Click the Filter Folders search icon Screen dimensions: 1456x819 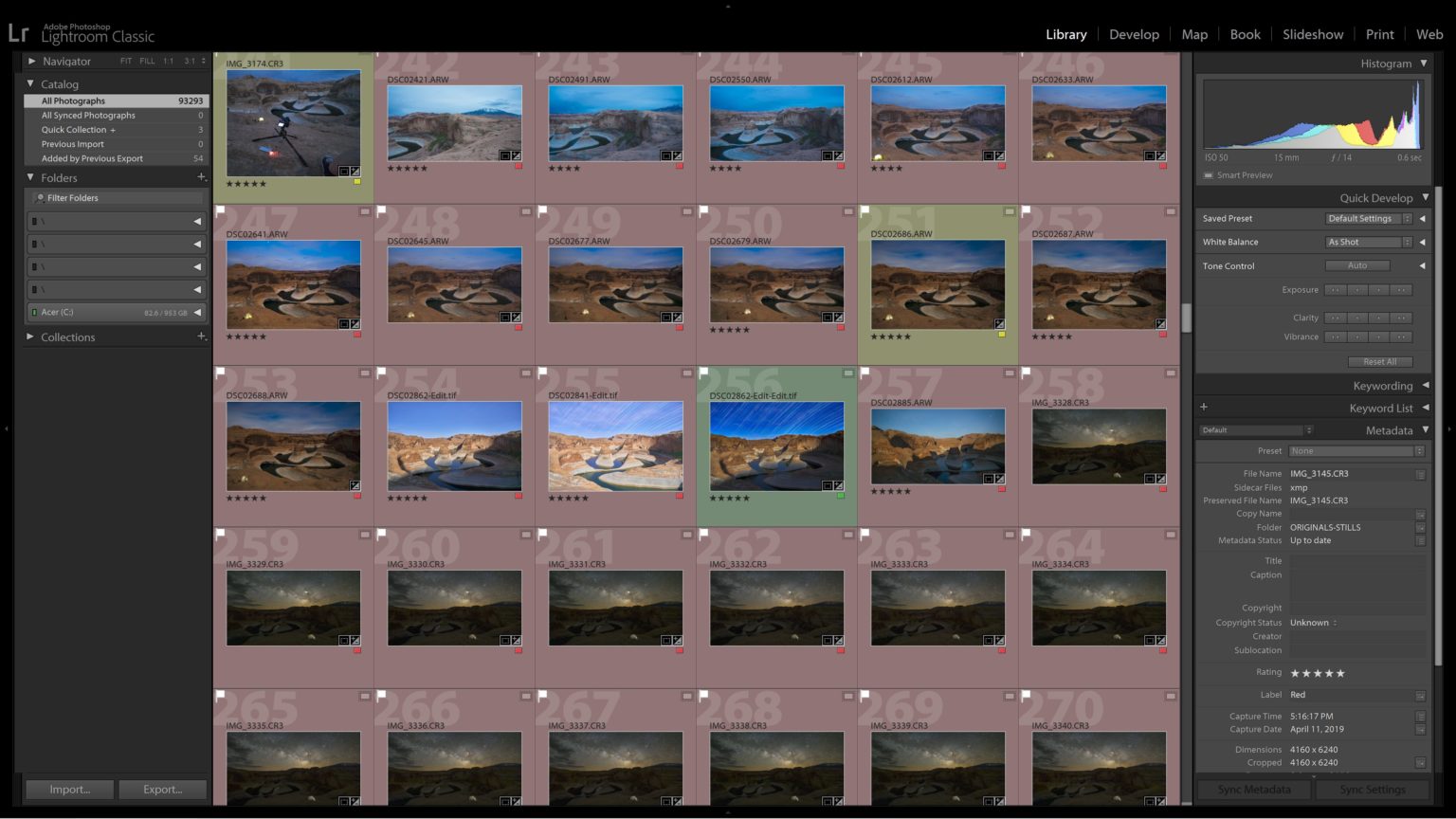41,197
